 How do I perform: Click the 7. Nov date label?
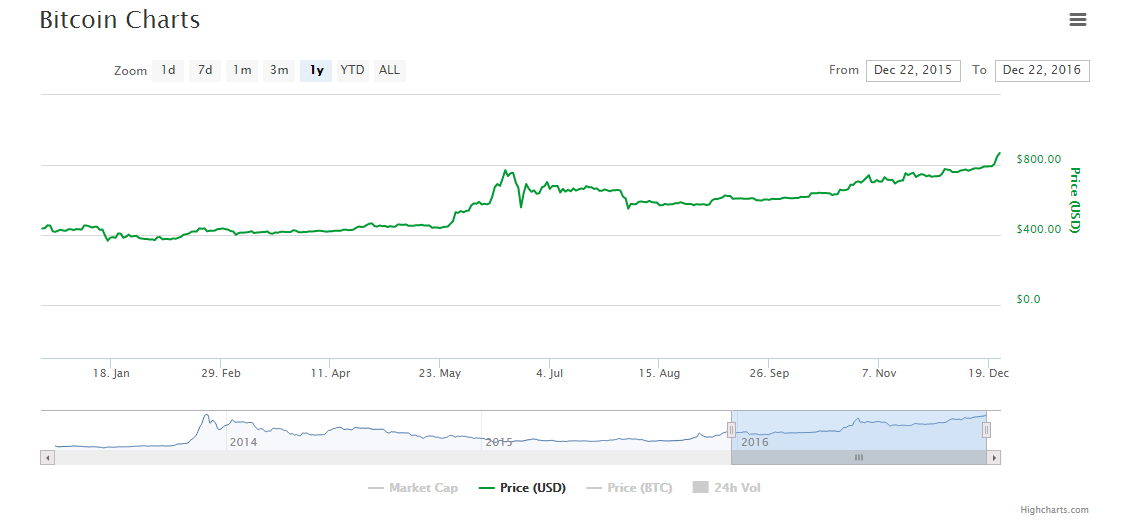pos(878,373)
